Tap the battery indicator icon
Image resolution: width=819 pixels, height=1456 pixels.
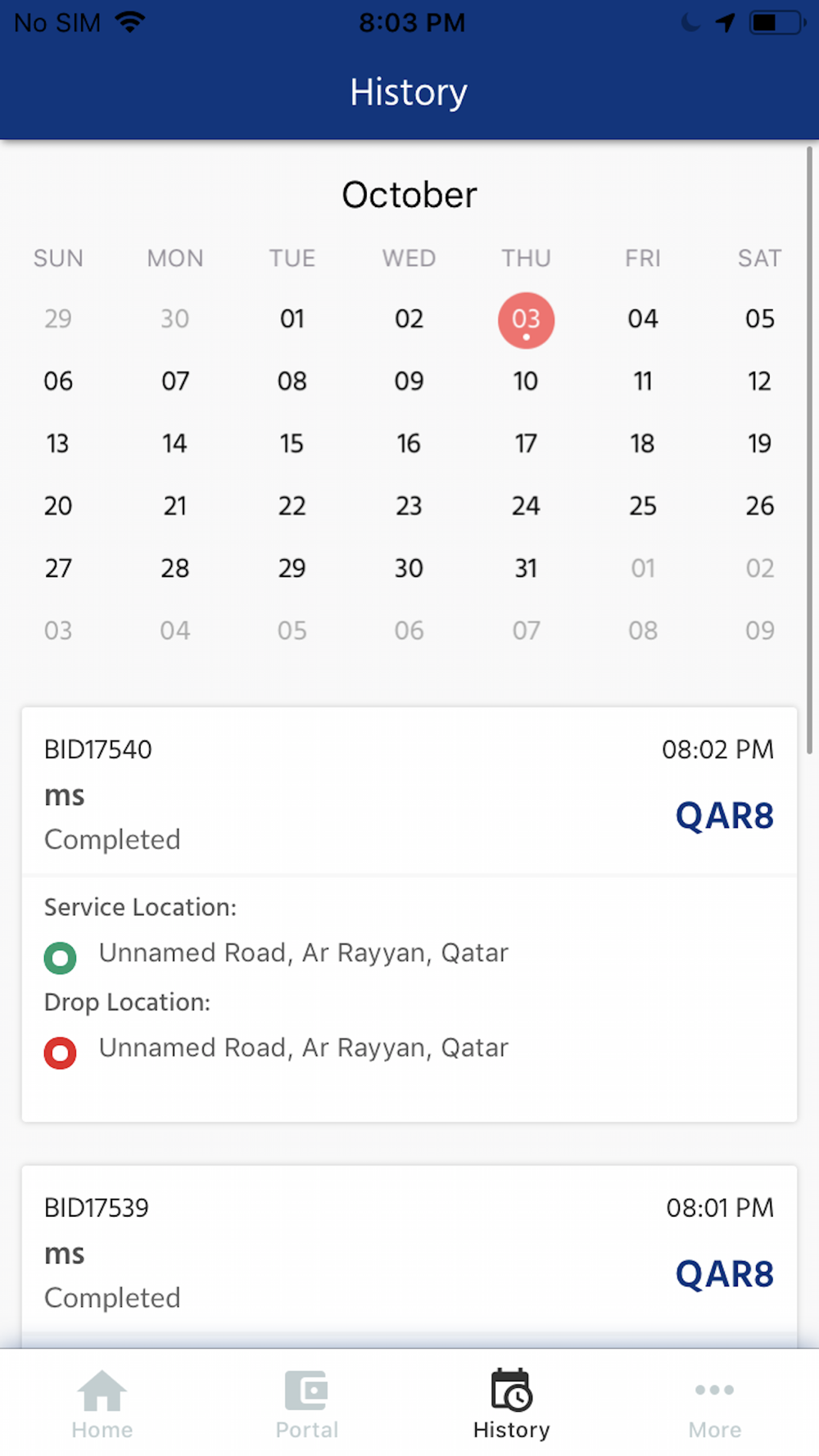click(776, 22)
